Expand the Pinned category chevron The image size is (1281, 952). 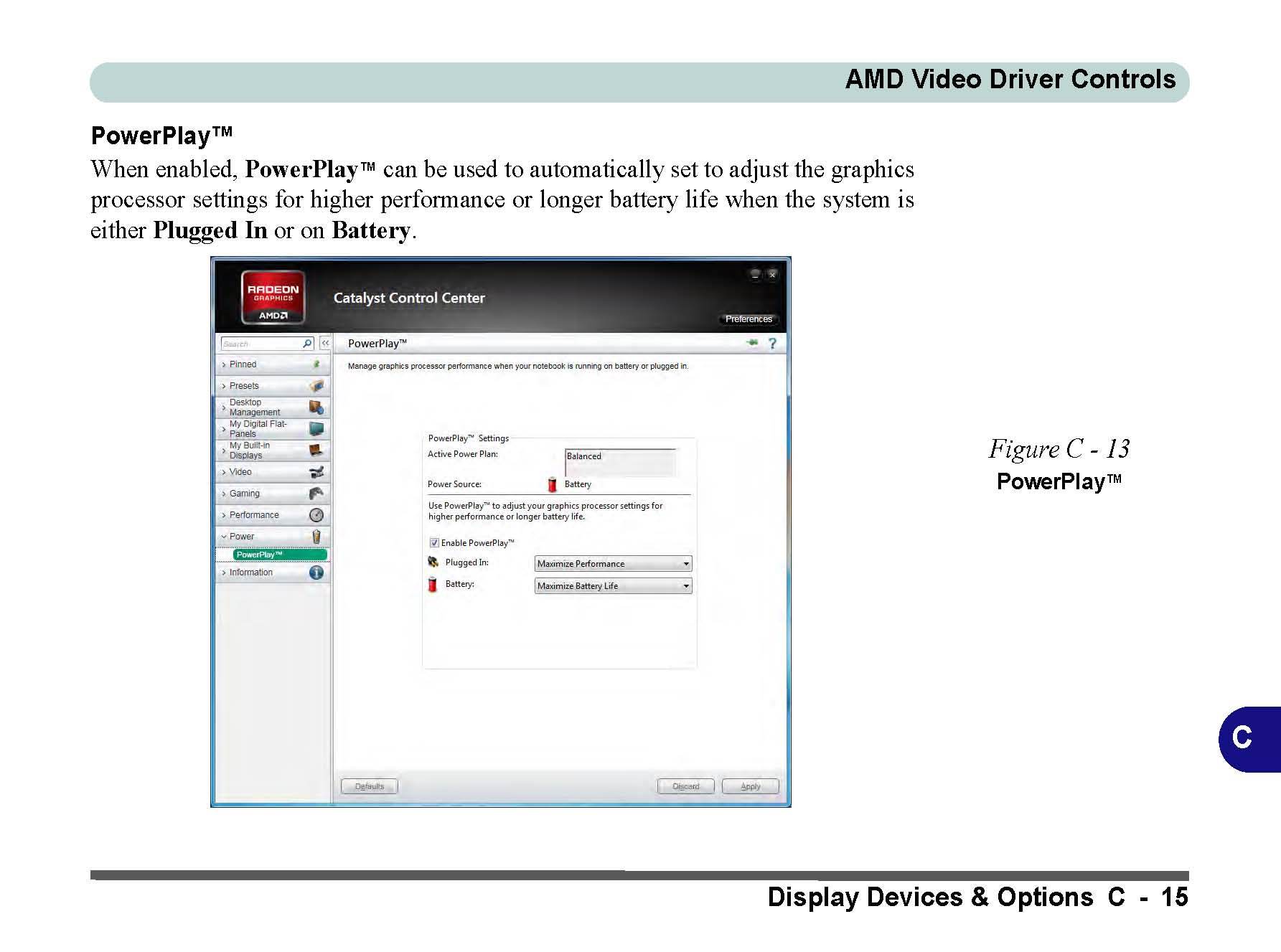click(x=224, y=365)
